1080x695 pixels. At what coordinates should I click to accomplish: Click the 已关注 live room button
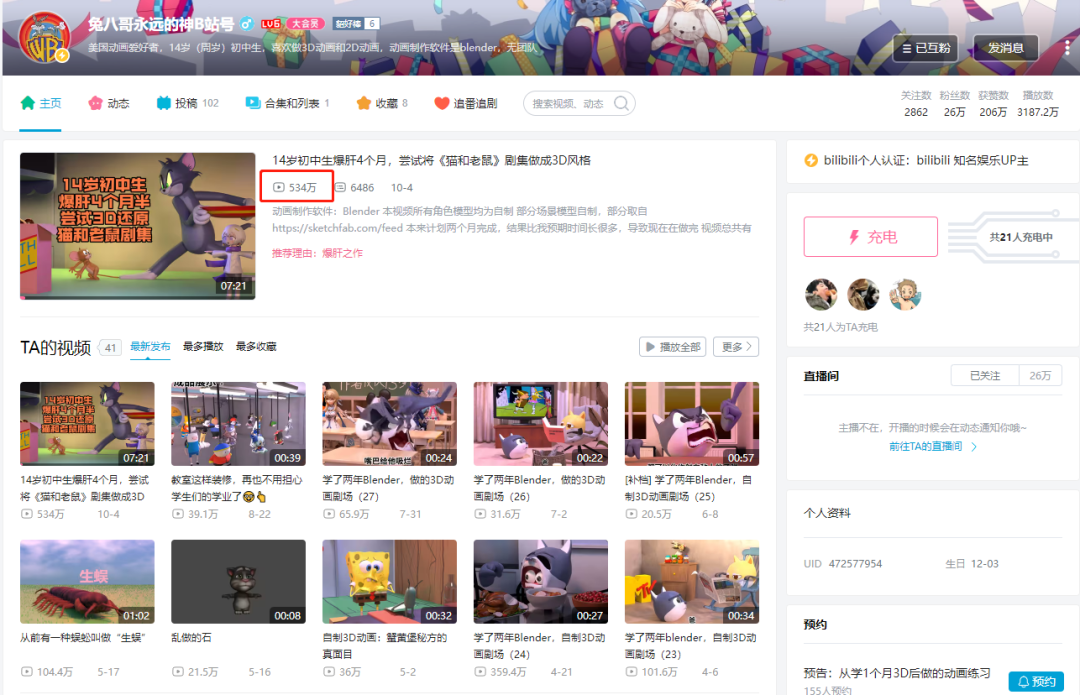tap(985, 376)
